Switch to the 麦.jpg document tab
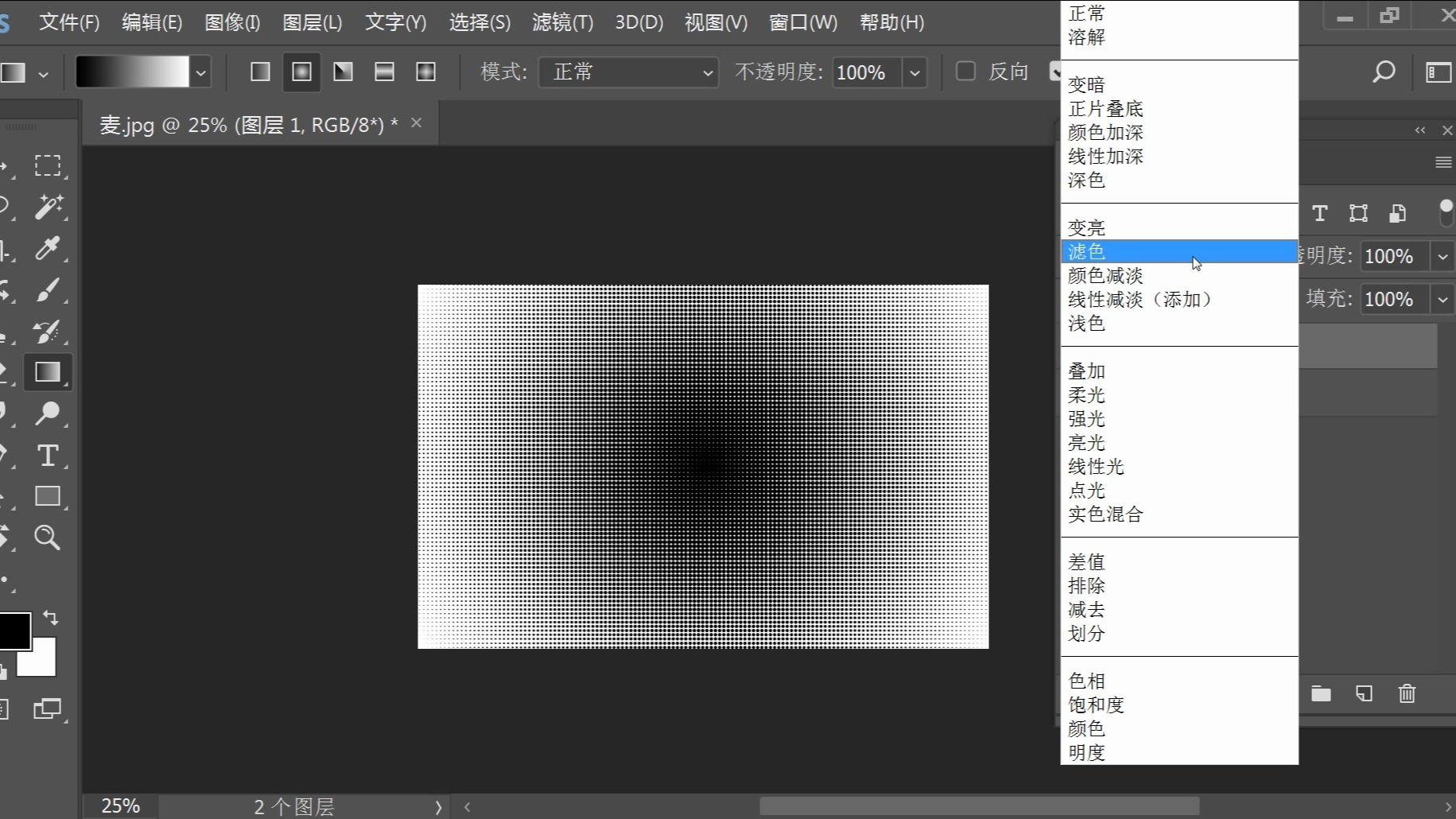Screen dimensions: 1456x819 click(x=249, y=124)
